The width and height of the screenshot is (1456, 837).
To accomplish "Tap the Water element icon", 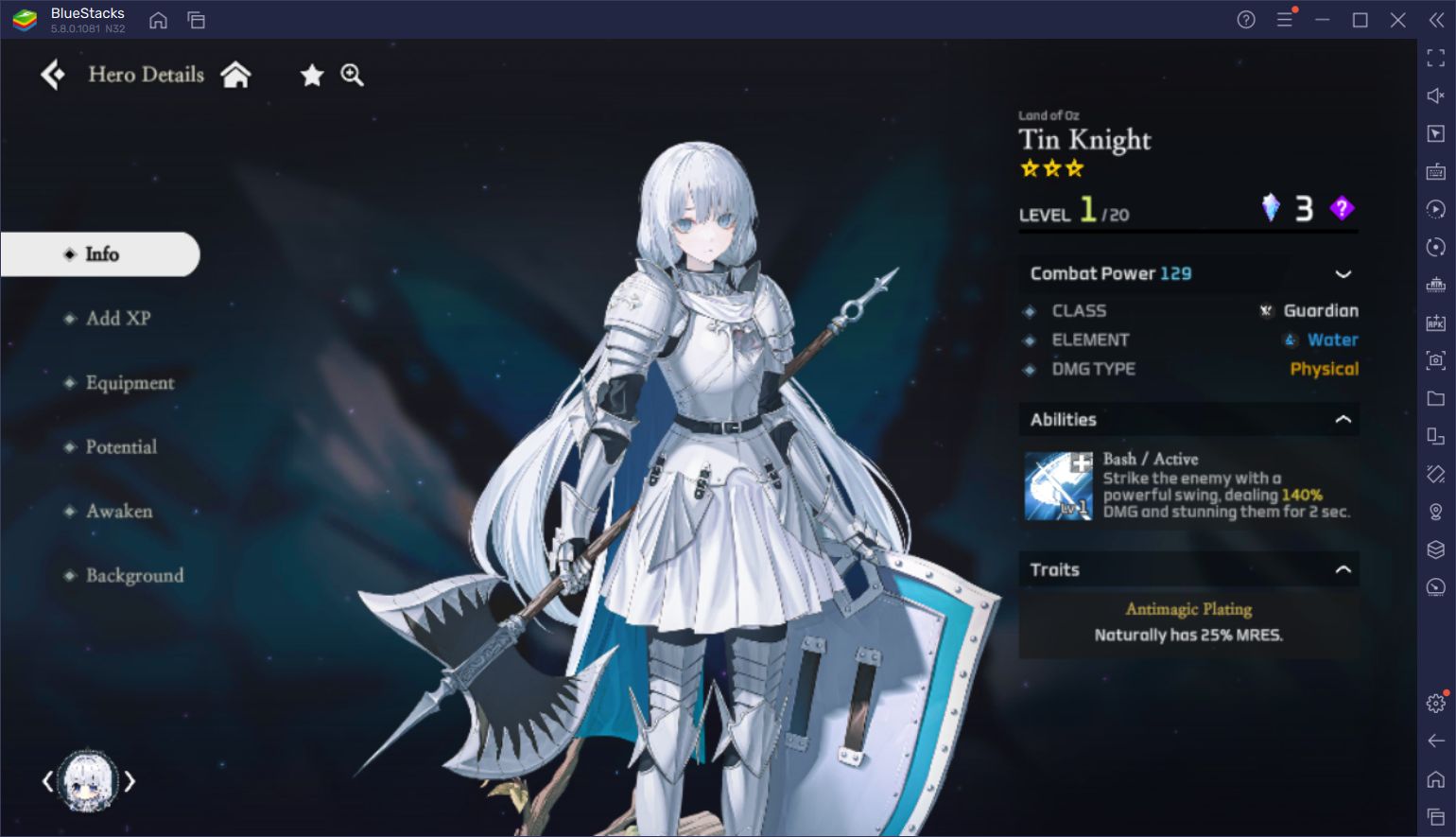I will [1291, 340].
